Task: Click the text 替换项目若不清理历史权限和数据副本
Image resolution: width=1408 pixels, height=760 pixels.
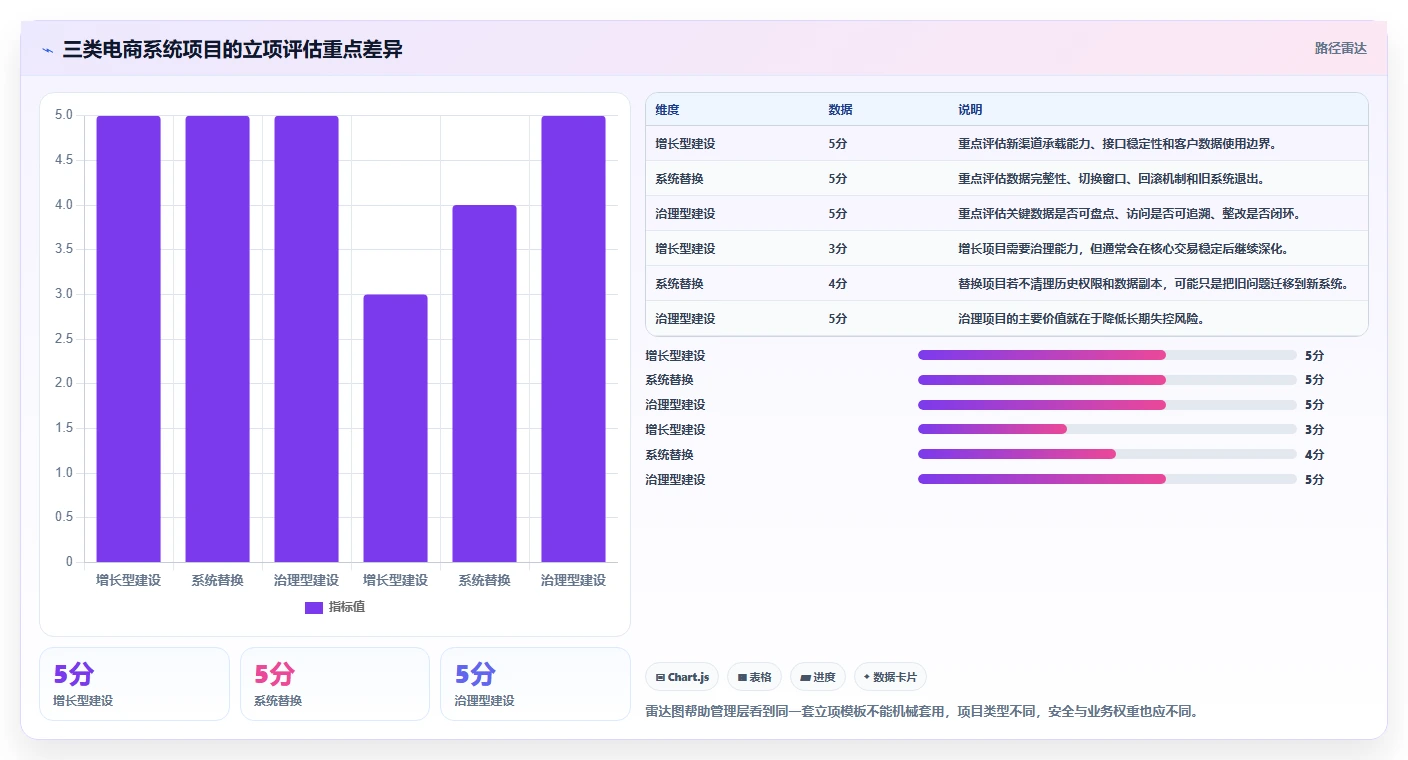Action: pos(1060,284)
